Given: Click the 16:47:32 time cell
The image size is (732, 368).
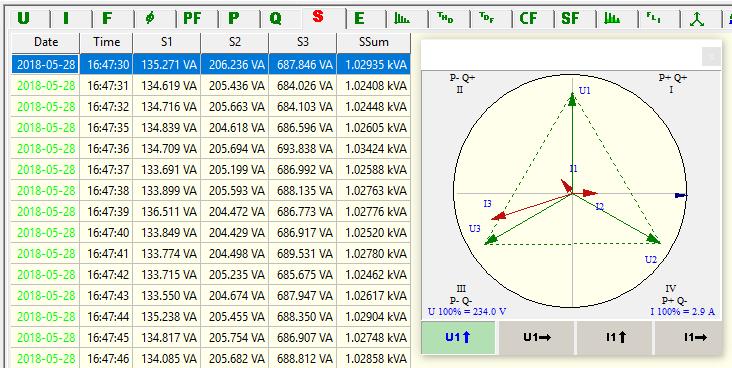Looking at the screenshot, I should 106,106.
